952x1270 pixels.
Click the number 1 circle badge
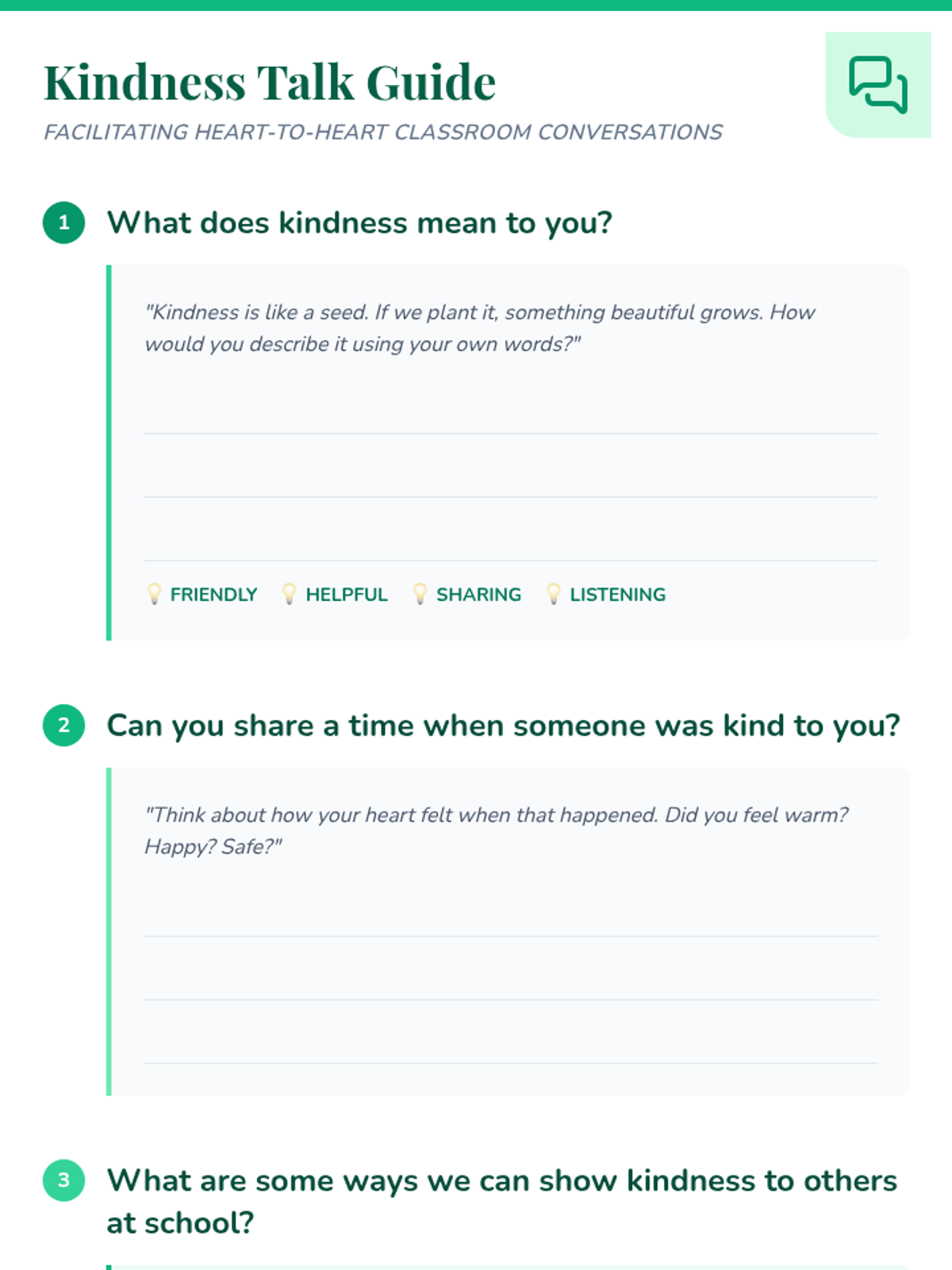click(64, 223)
